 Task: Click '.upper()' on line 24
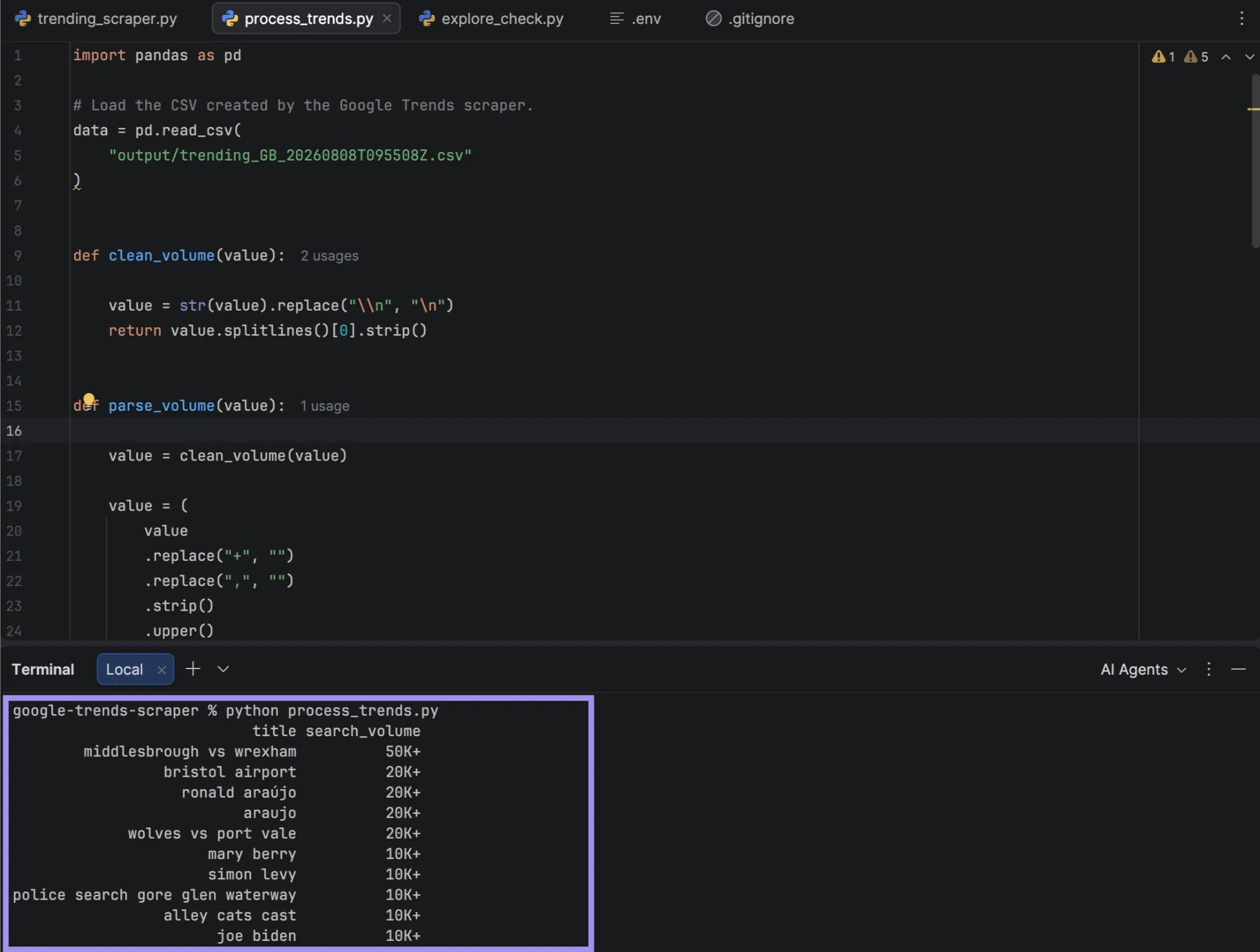pos(179,630)
